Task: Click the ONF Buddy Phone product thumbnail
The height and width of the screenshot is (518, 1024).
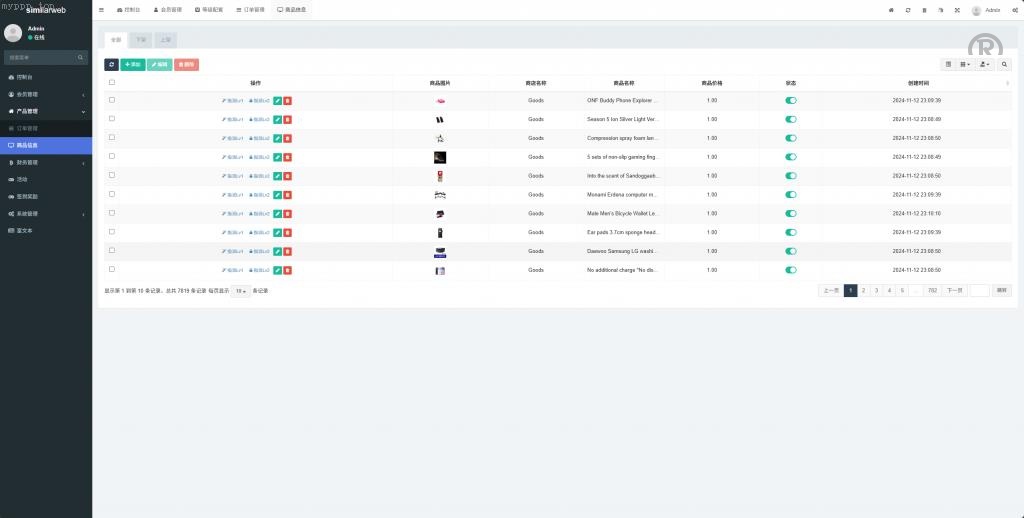Action: [x=440, y=100]
